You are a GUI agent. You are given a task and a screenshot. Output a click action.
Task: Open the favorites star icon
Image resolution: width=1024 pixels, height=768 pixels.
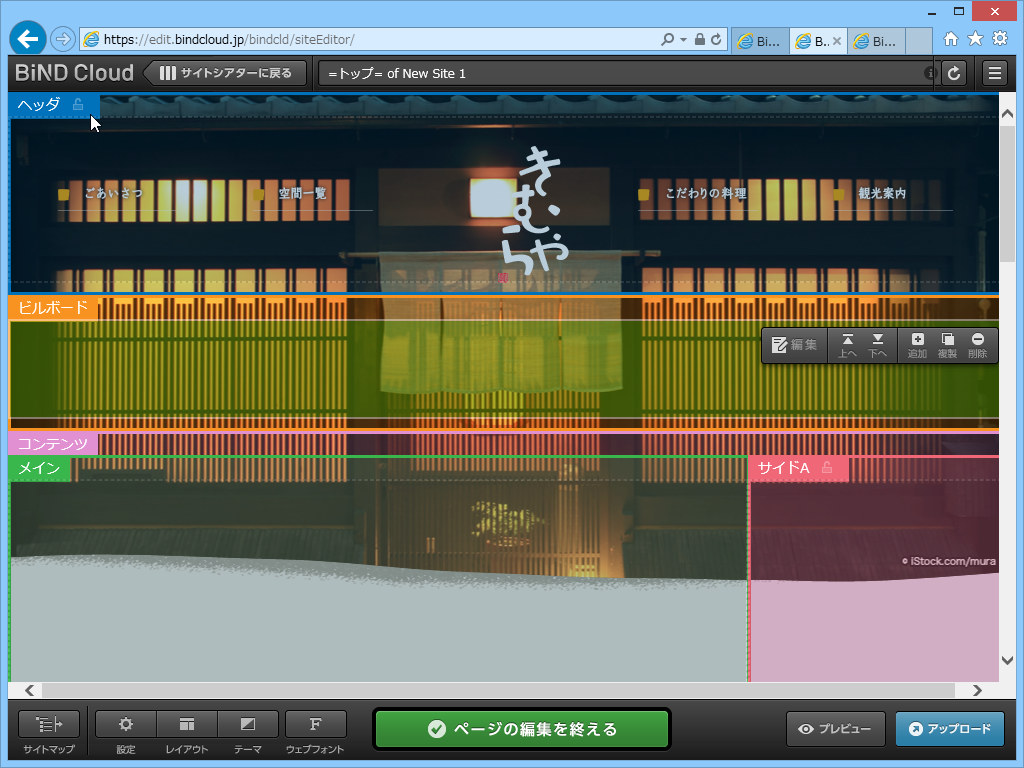[975, 39]
